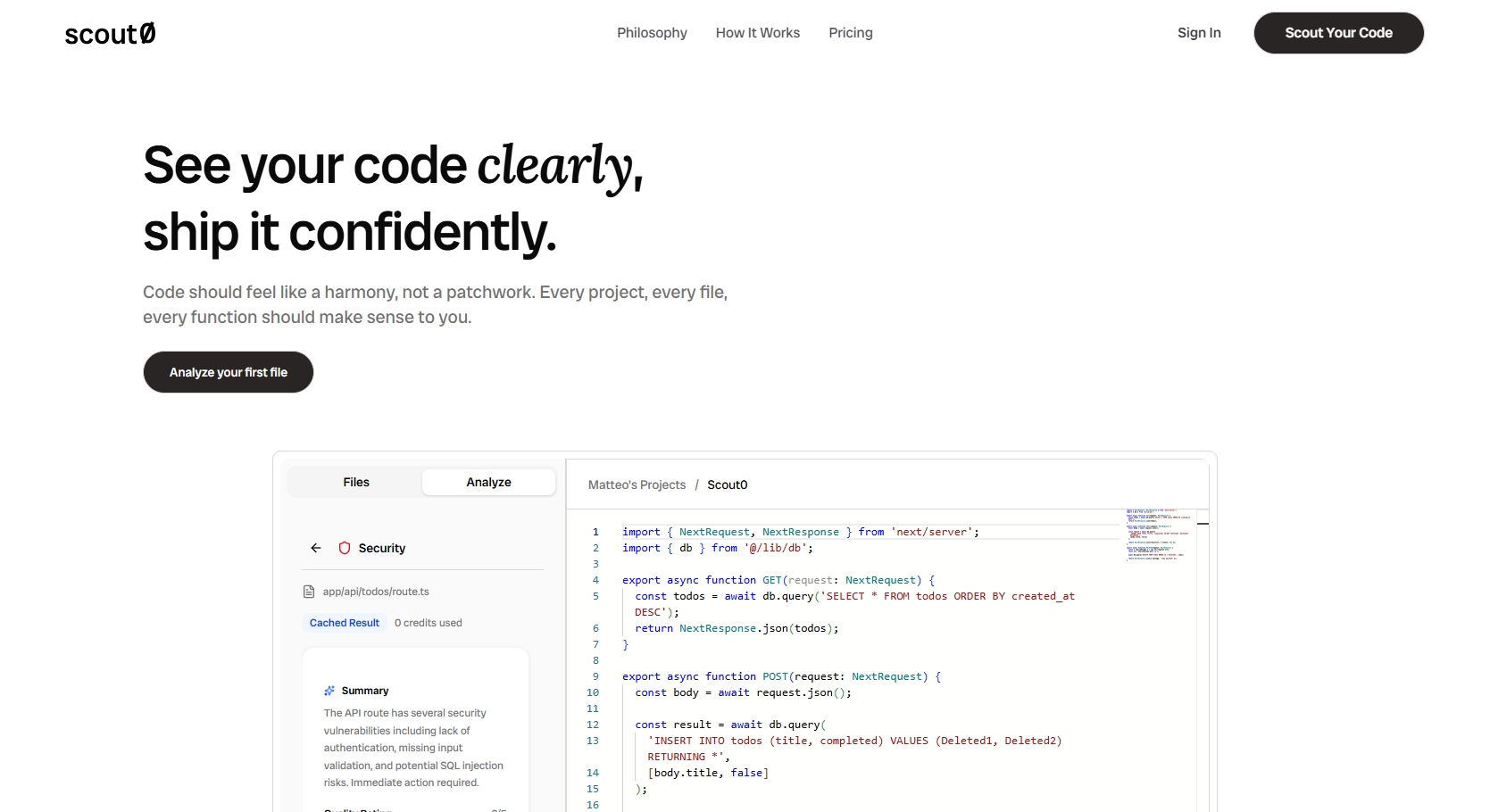The height and width of the screenshot is (812, 1490).
Task: Click the Scout Your Code button
Action: pyautogui.click(x=1338, y=33)
